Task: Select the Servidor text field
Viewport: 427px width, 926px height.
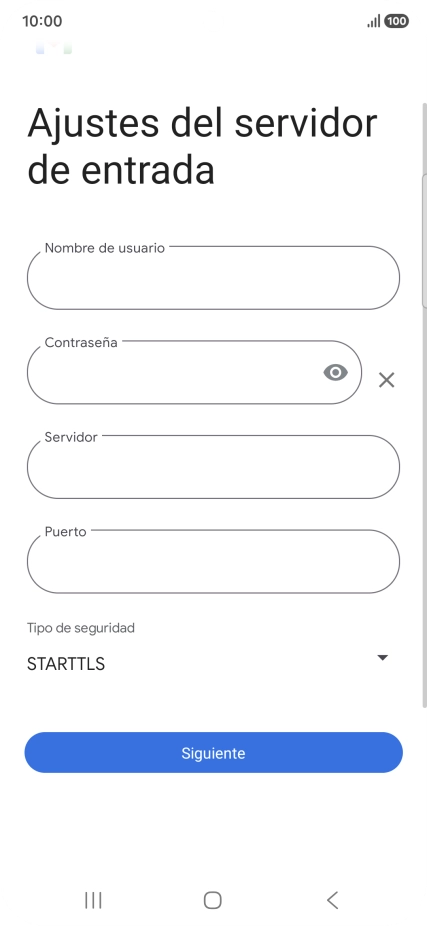Action: point(213,467)
